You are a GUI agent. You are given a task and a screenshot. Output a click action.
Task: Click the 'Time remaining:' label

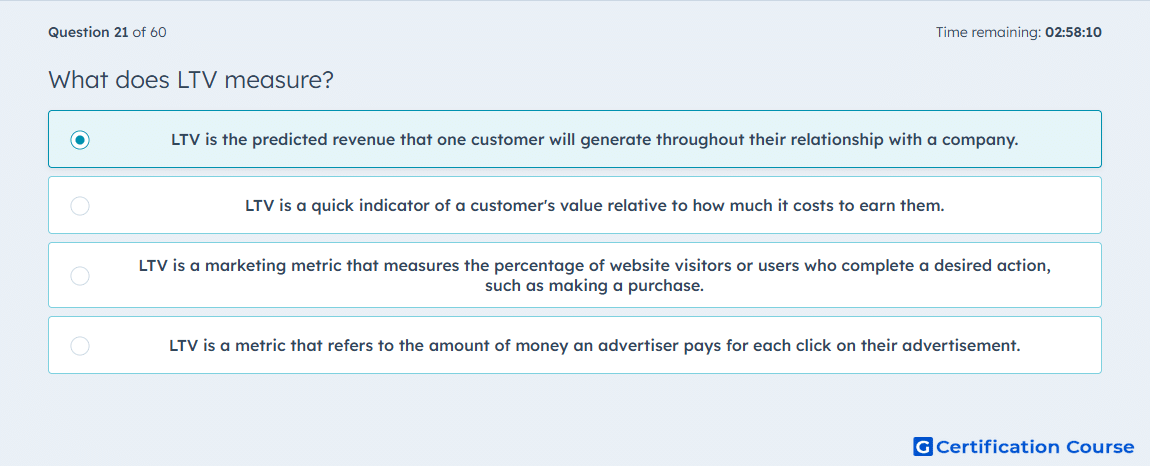coord(986,32)
